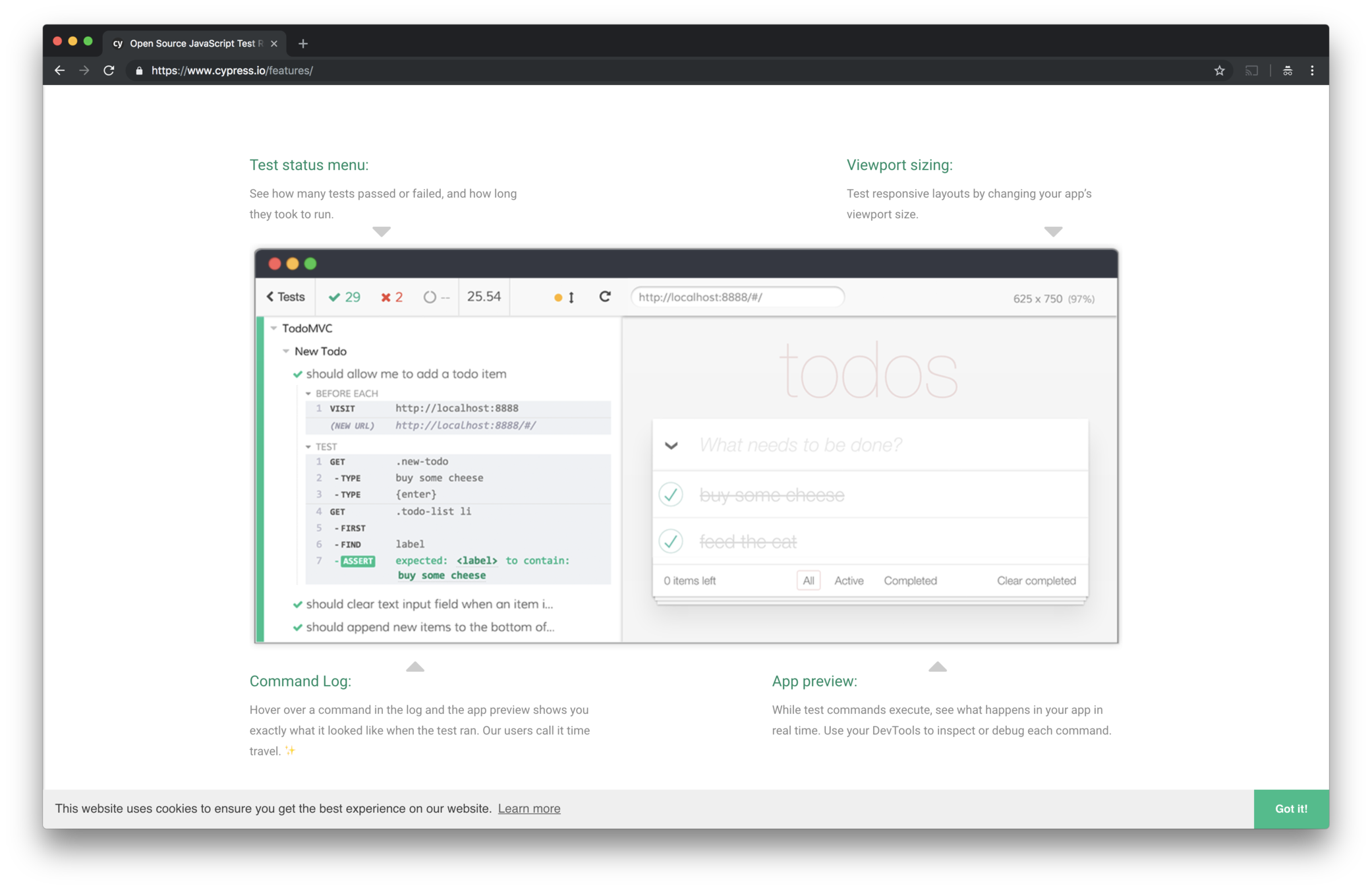Screen dimensions: 1372x890
Task: Open the Learn more cookie link
Action: 529,809
